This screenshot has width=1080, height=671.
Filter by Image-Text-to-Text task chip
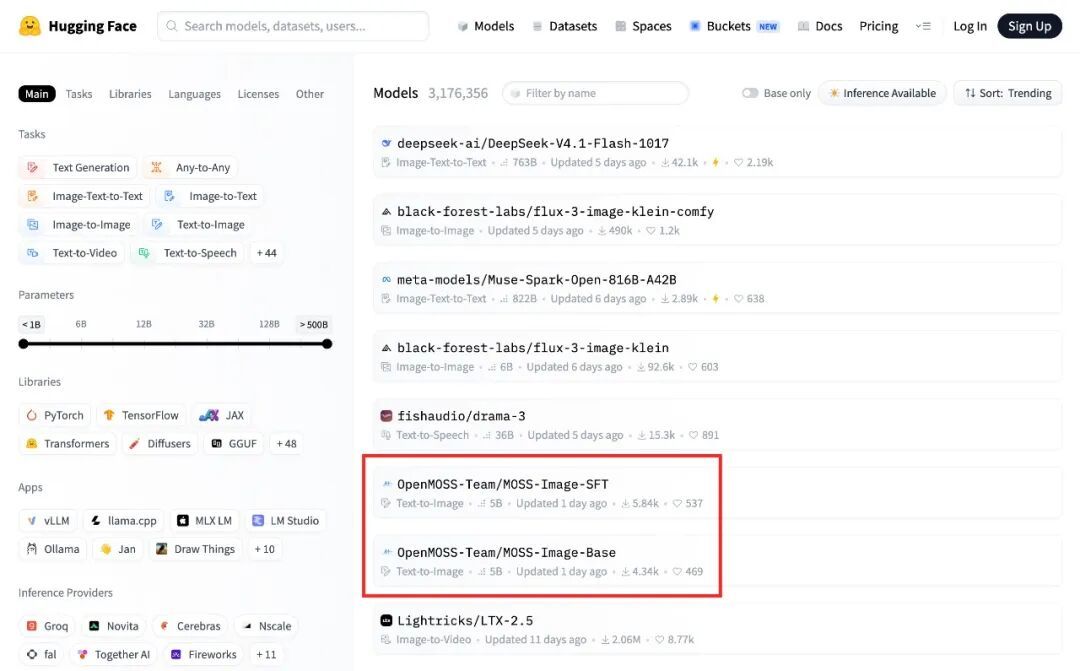click(85, 196)
